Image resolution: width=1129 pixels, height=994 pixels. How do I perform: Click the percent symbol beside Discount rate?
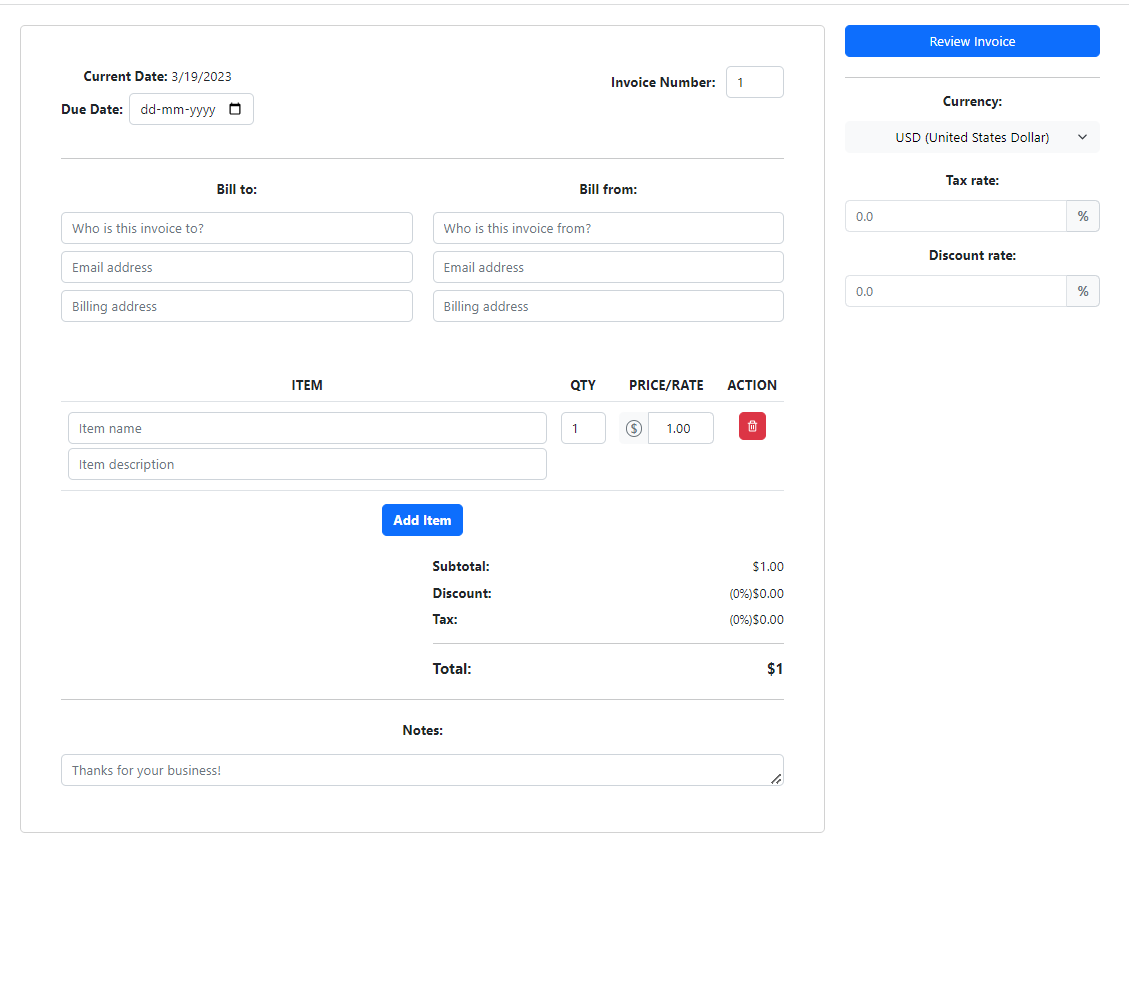click(1083, 291)
